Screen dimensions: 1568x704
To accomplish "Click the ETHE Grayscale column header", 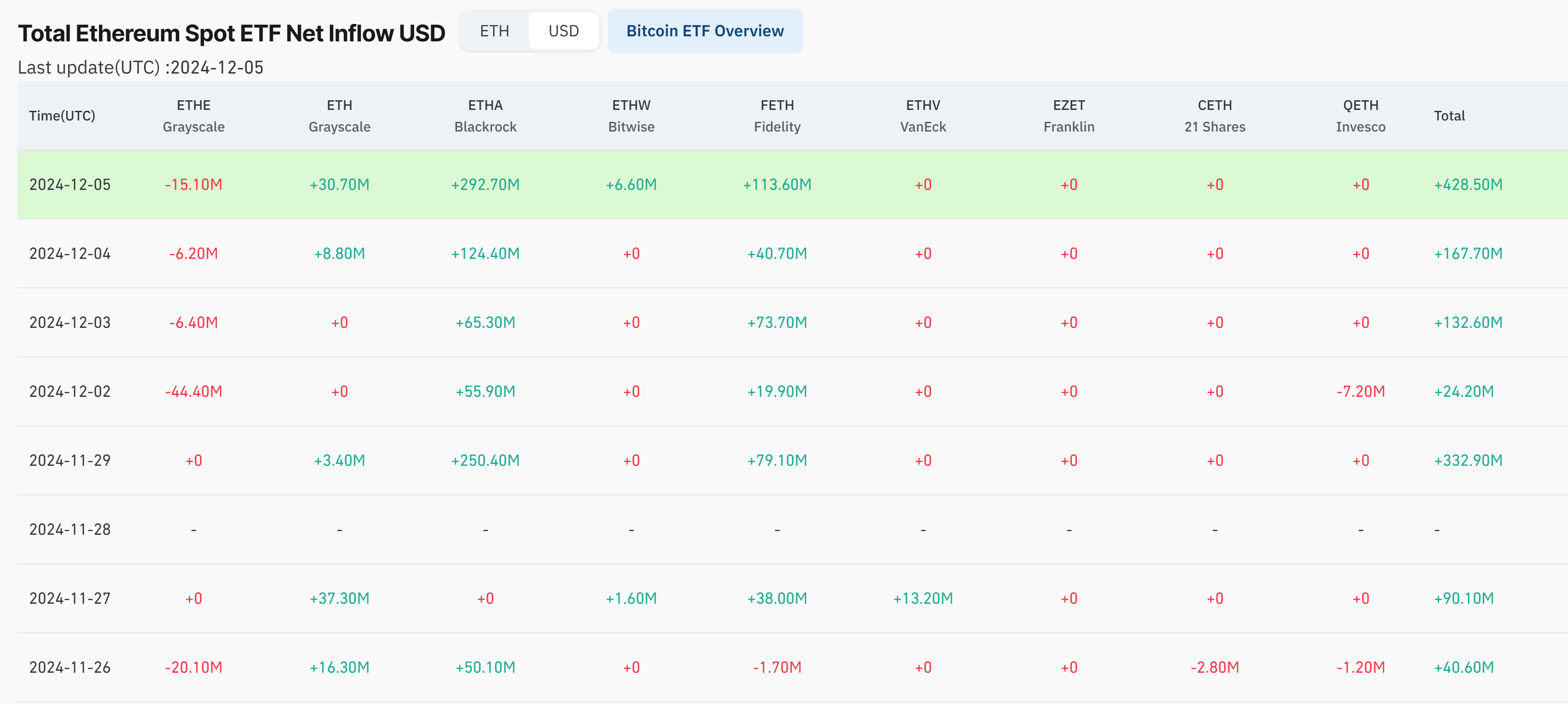I will pos(193,116).
